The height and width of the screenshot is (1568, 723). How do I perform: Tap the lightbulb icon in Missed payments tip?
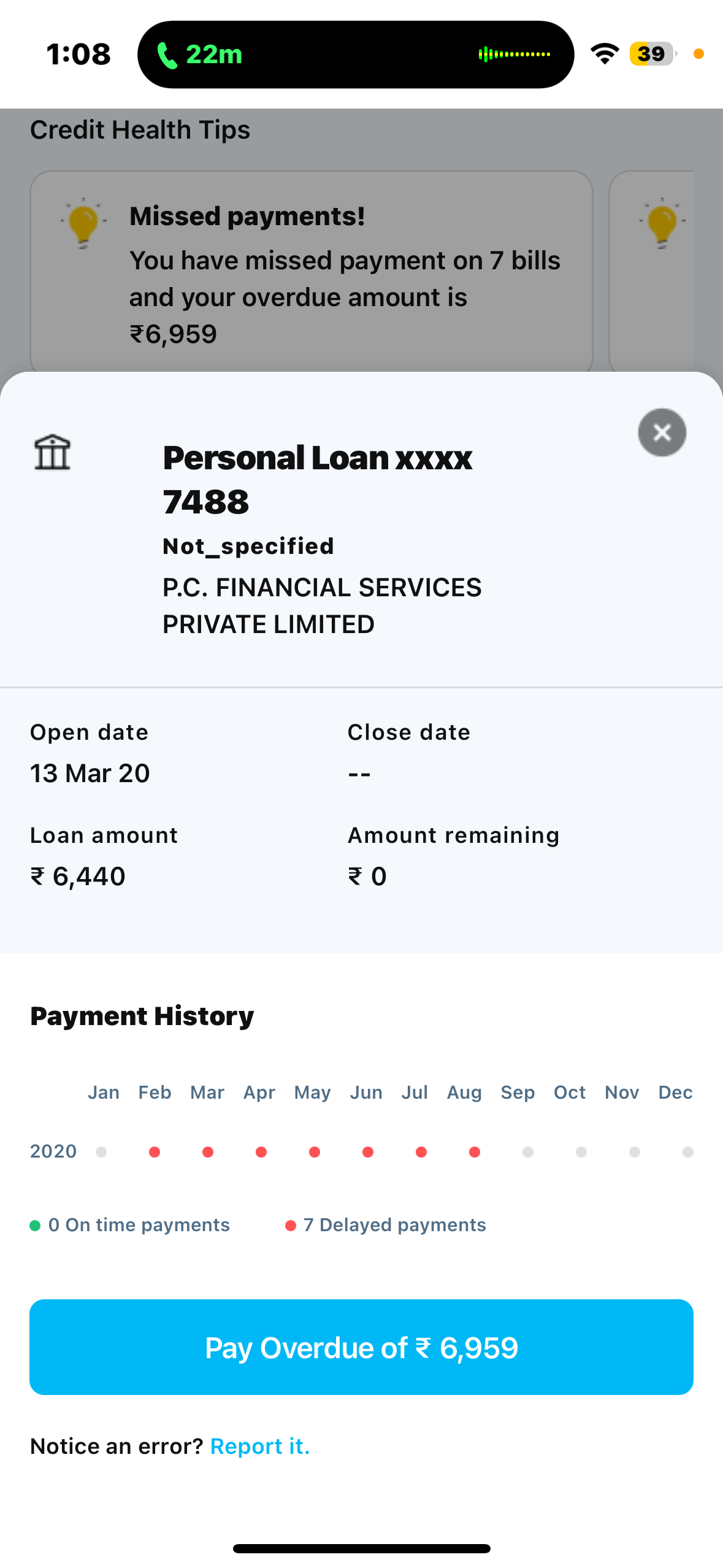[83, 222]
